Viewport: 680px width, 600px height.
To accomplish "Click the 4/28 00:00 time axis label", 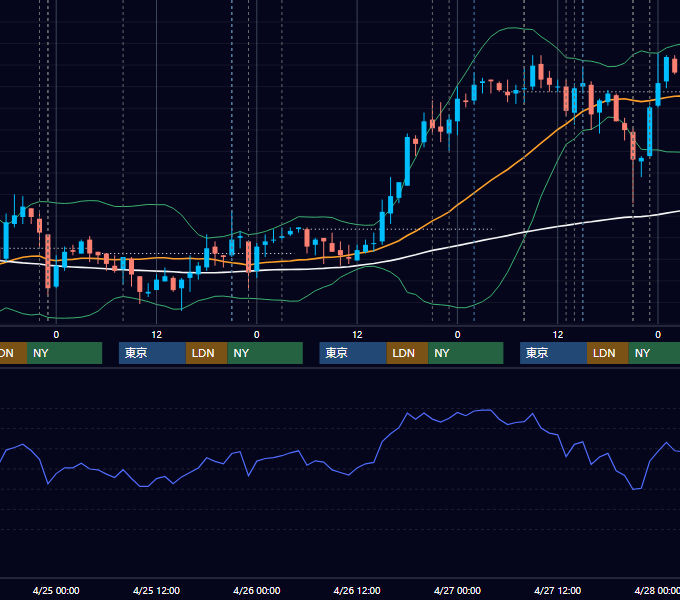I will coord(657,590).
